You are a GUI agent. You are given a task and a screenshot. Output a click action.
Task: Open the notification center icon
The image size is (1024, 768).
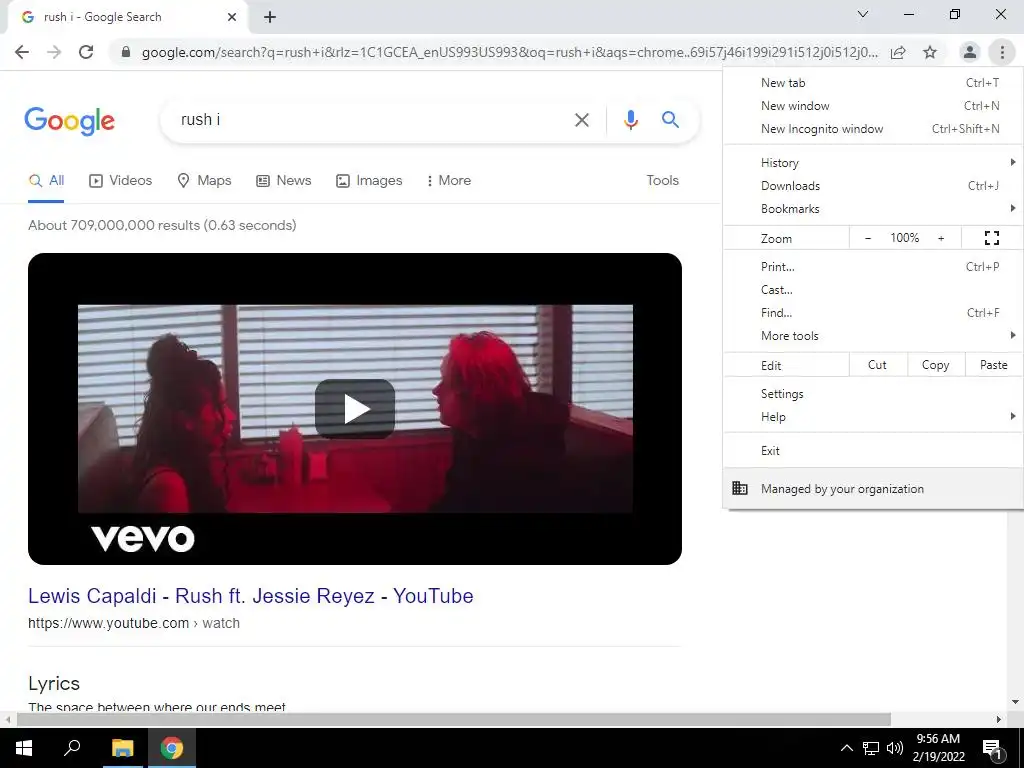point(992,749)
